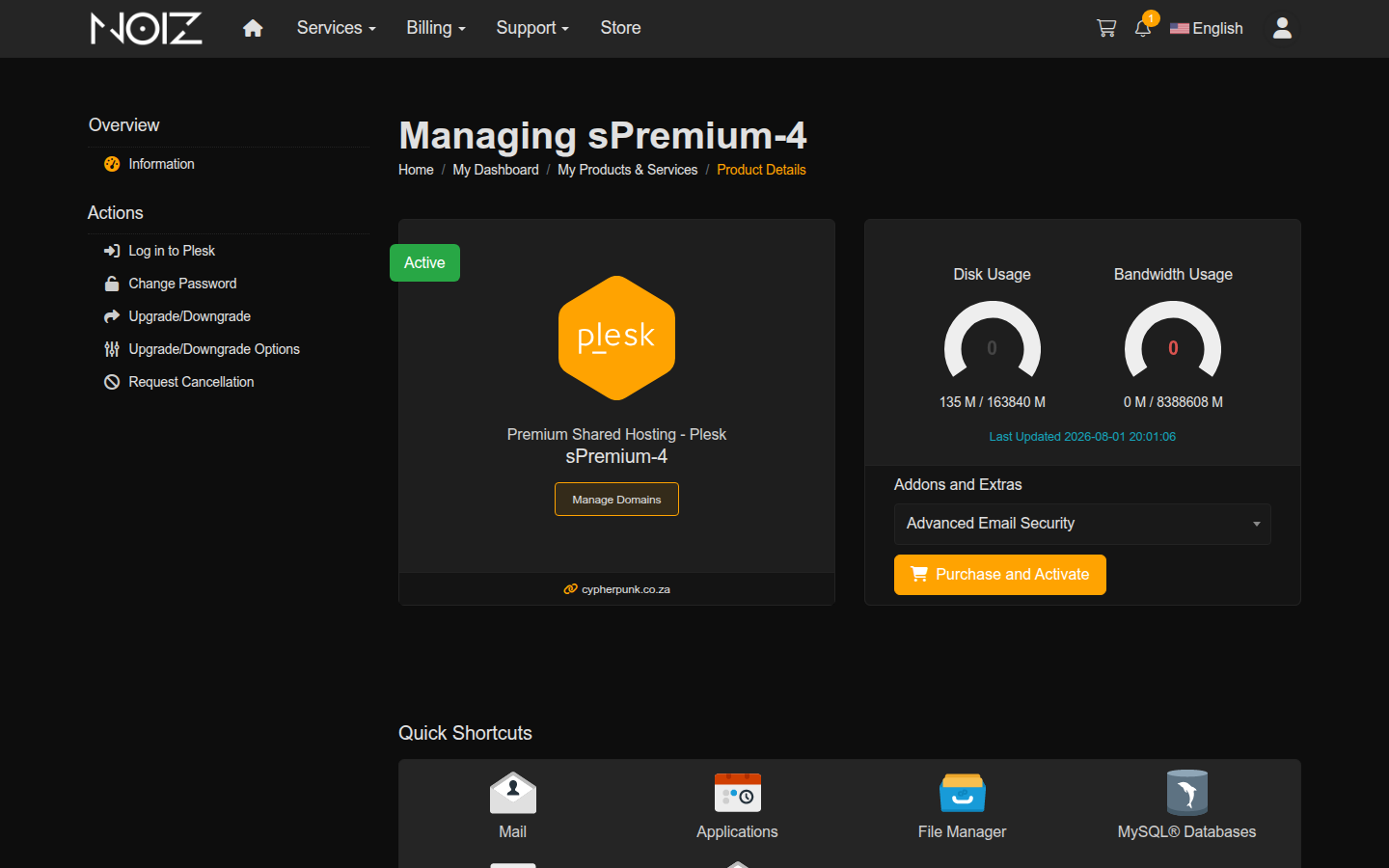Open the File Manager shortcut icon
The height and width of the screenshot is (868, 1389).
click(x=963, y=793)
